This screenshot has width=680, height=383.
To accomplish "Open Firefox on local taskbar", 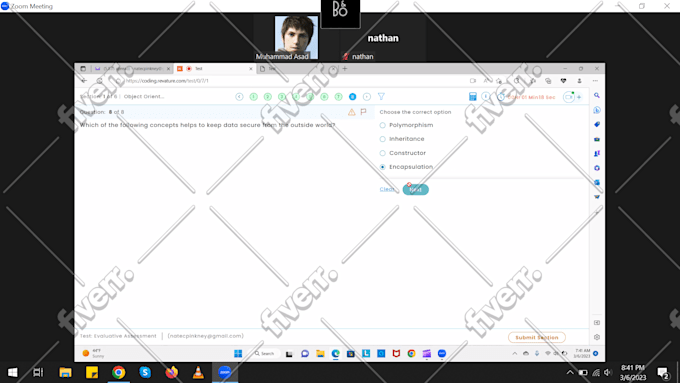I will (172, 372).
